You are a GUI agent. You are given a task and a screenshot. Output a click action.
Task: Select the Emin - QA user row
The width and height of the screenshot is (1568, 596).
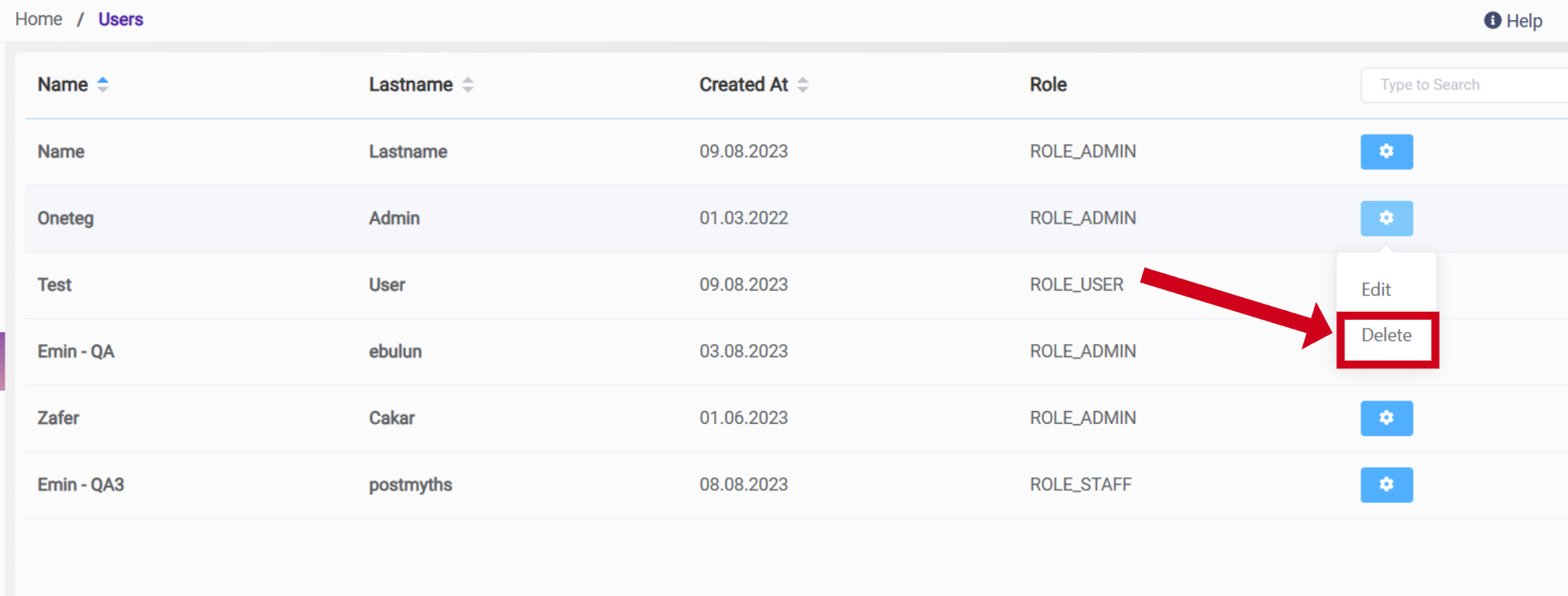point(76,351)
